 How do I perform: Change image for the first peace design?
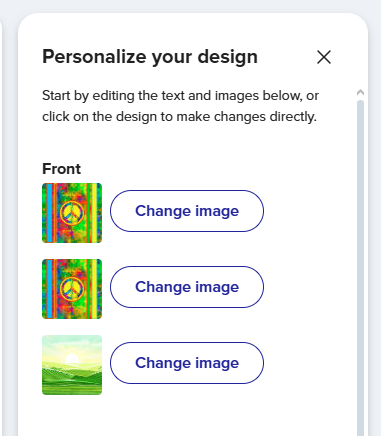pos(187,211)
